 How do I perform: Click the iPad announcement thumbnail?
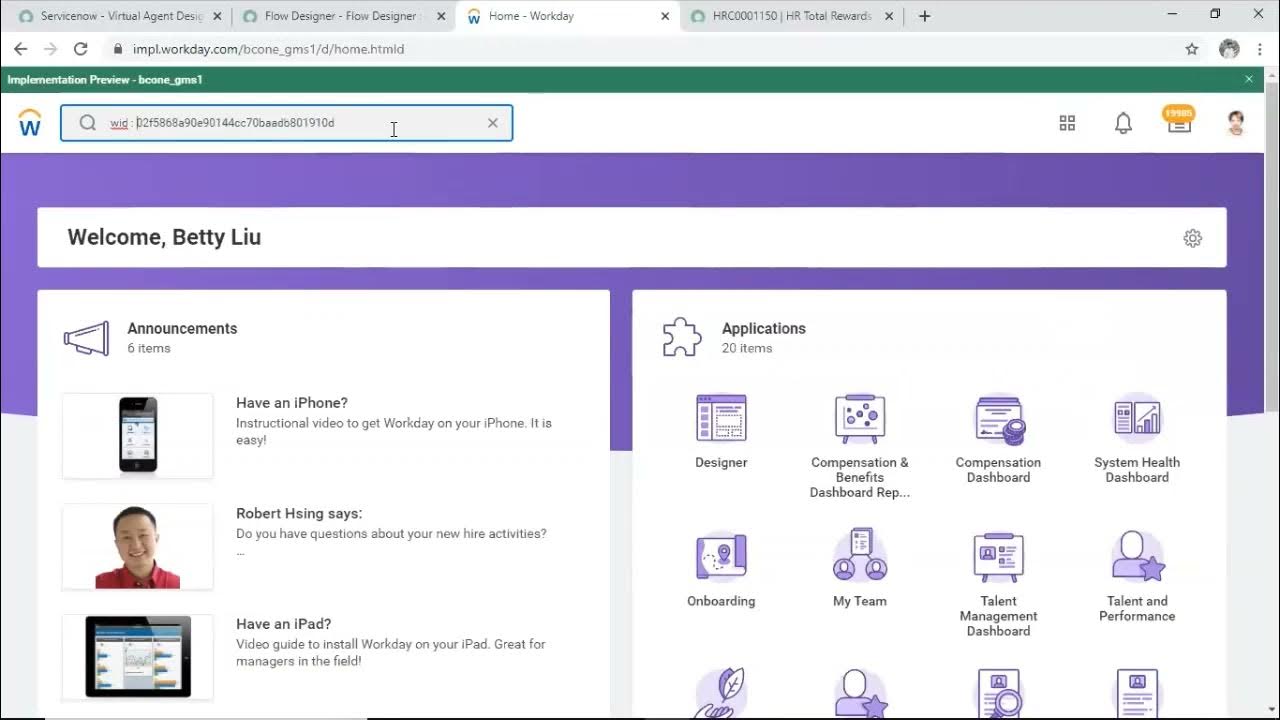point(138,657)
